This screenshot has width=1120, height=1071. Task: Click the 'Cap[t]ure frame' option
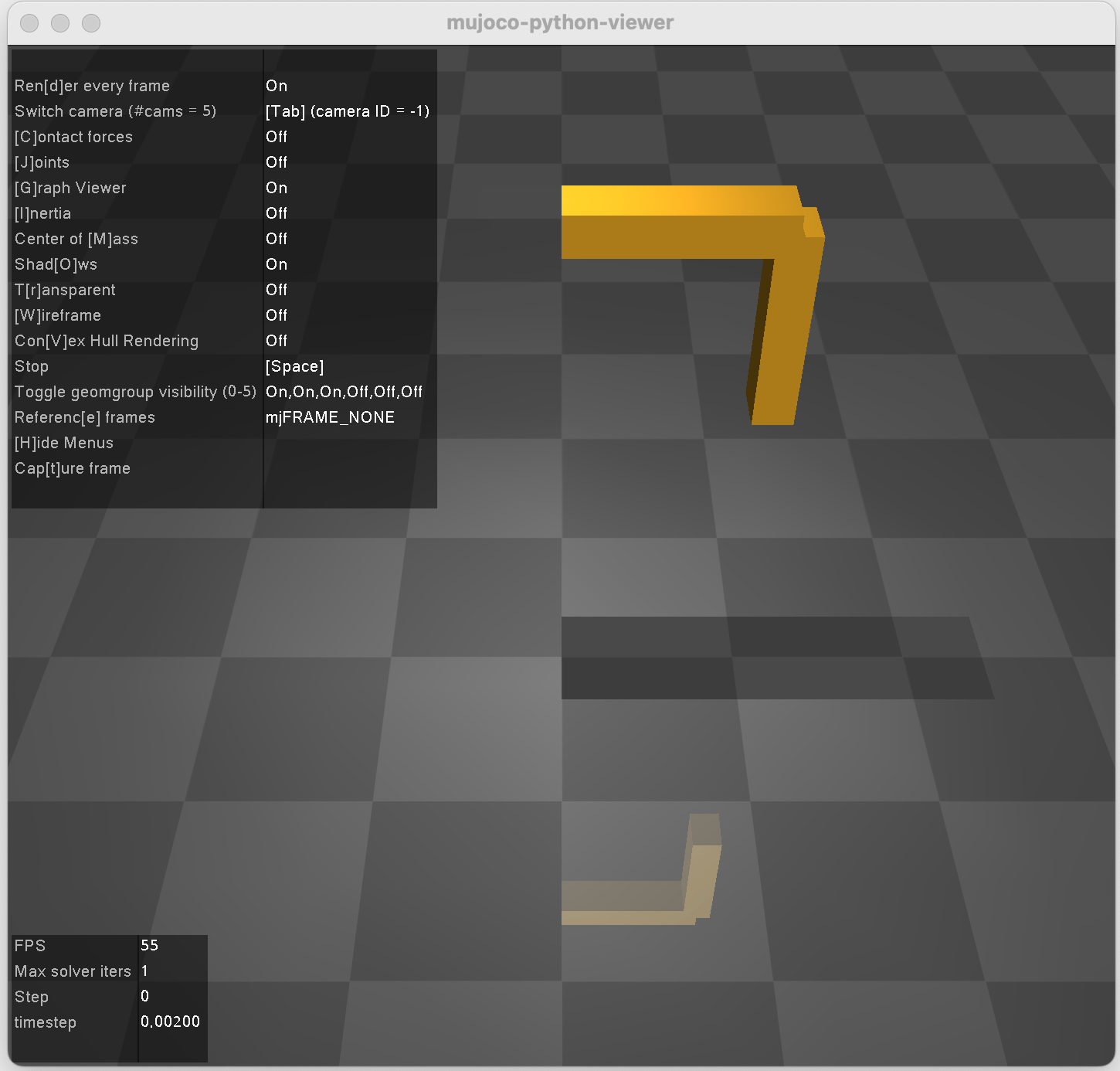(x=73, y=468)
